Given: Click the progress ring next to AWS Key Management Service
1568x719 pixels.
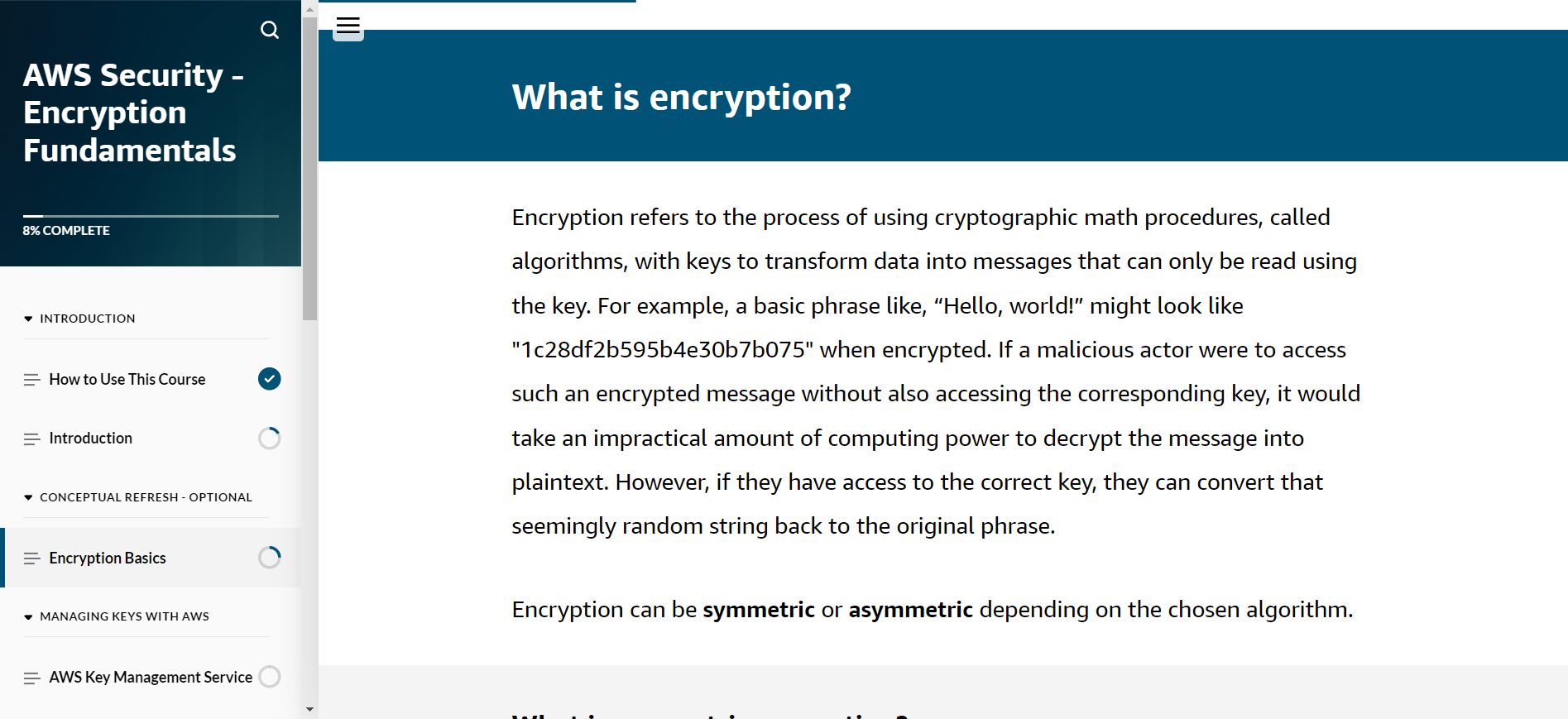Looking at the screenshot, I should [x=270, y=677].
